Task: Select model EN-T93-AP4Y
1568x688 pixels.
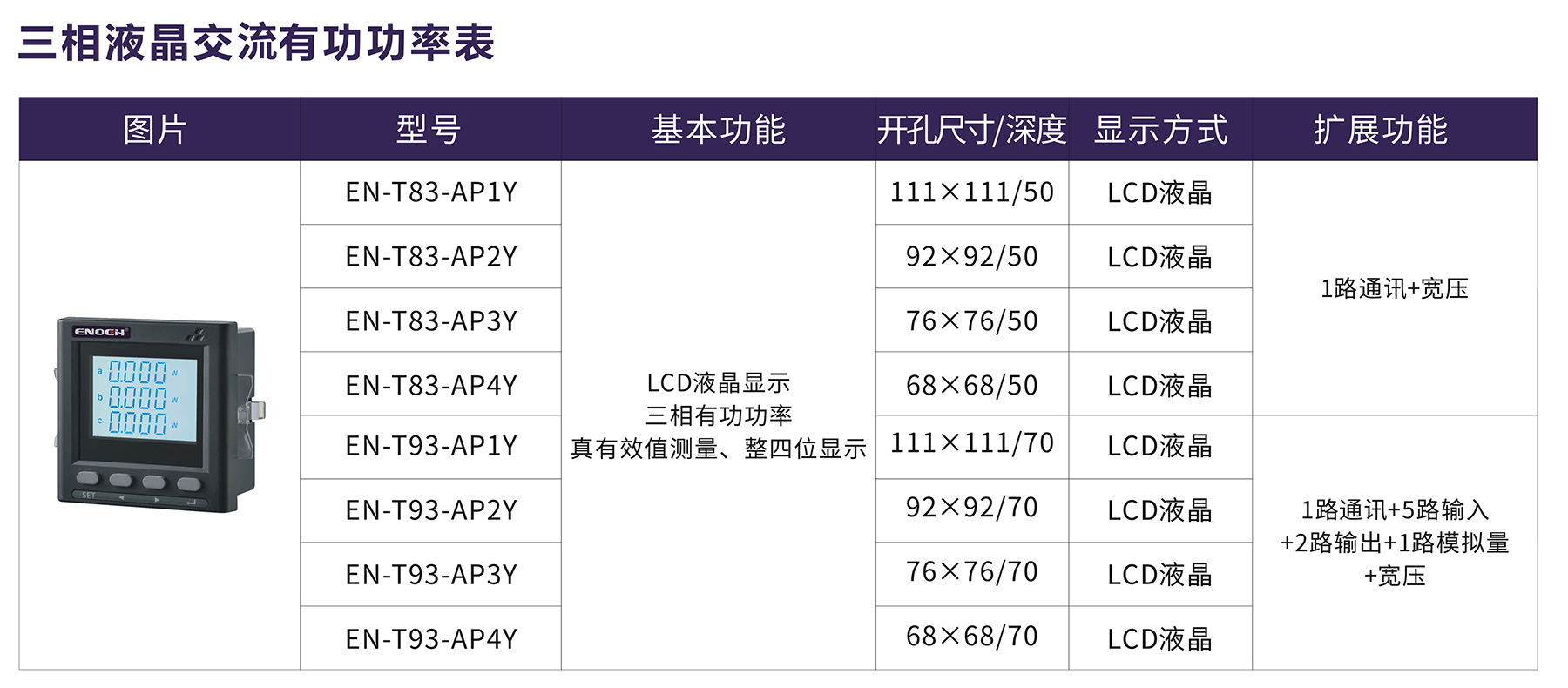Action: [x=431, y=639]
